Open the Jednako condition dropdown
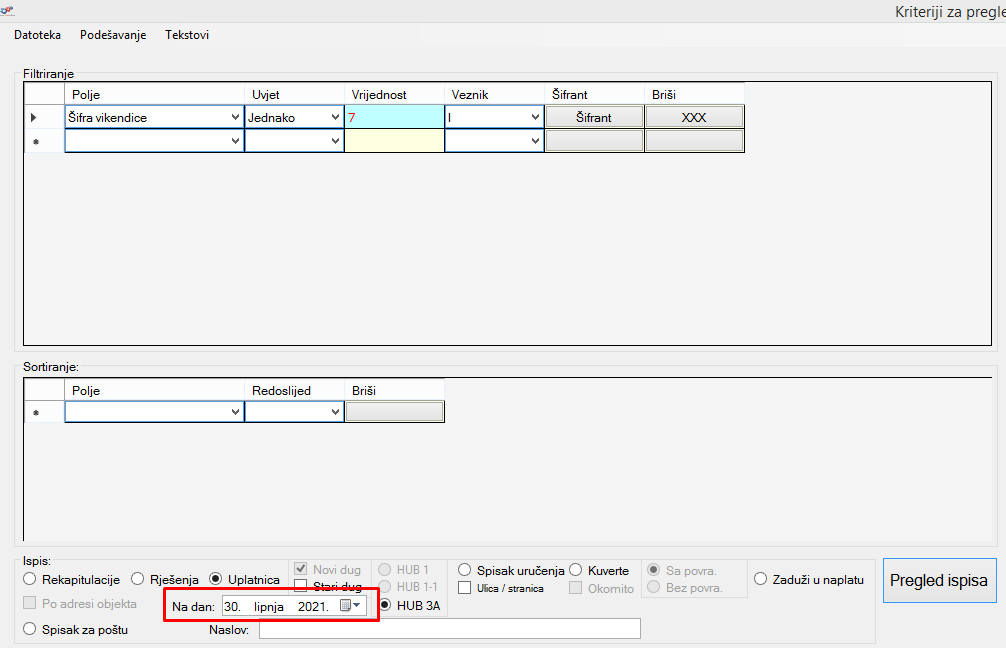The image size is (1006, 648). [x=334, y=117]
